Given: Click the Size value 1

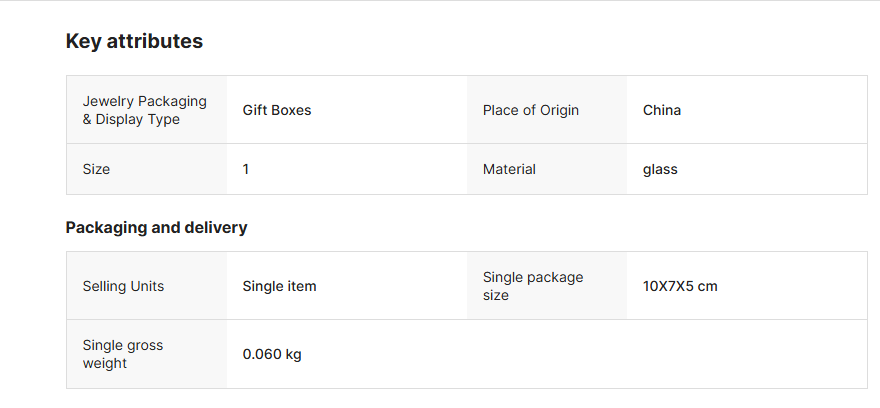Looking at the screenshot, I should (x=246, y=169).
